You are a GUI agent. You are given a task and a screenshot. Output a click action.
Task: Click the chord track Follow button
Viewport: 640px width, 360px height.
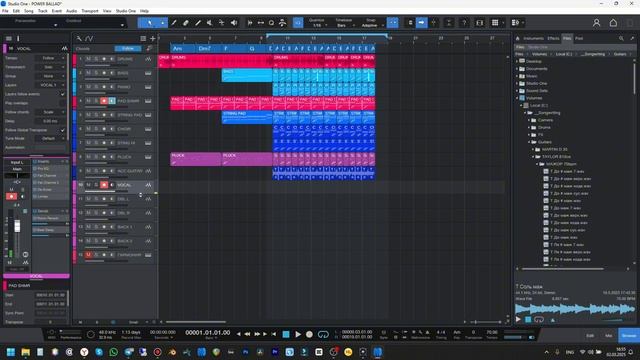click(128, 49)
